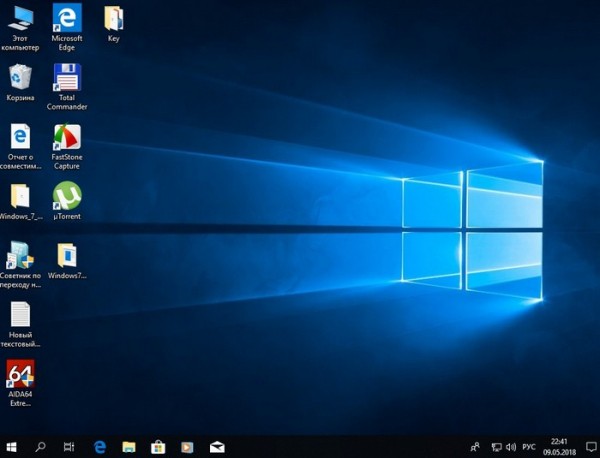This screenshot has height=458, width=600.
Task: Launch FastStone Capture shortcut
Action: click(x=67, y=146)
